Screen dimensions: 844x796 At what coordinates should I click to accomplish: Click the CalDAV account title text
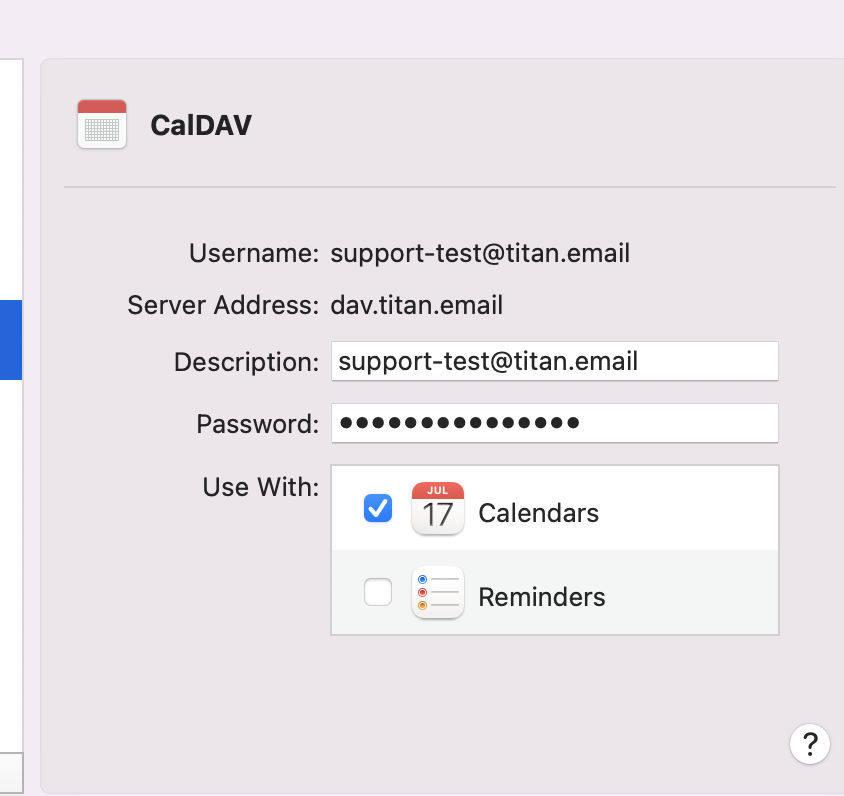pyautogui.click(x=201, y=125)
